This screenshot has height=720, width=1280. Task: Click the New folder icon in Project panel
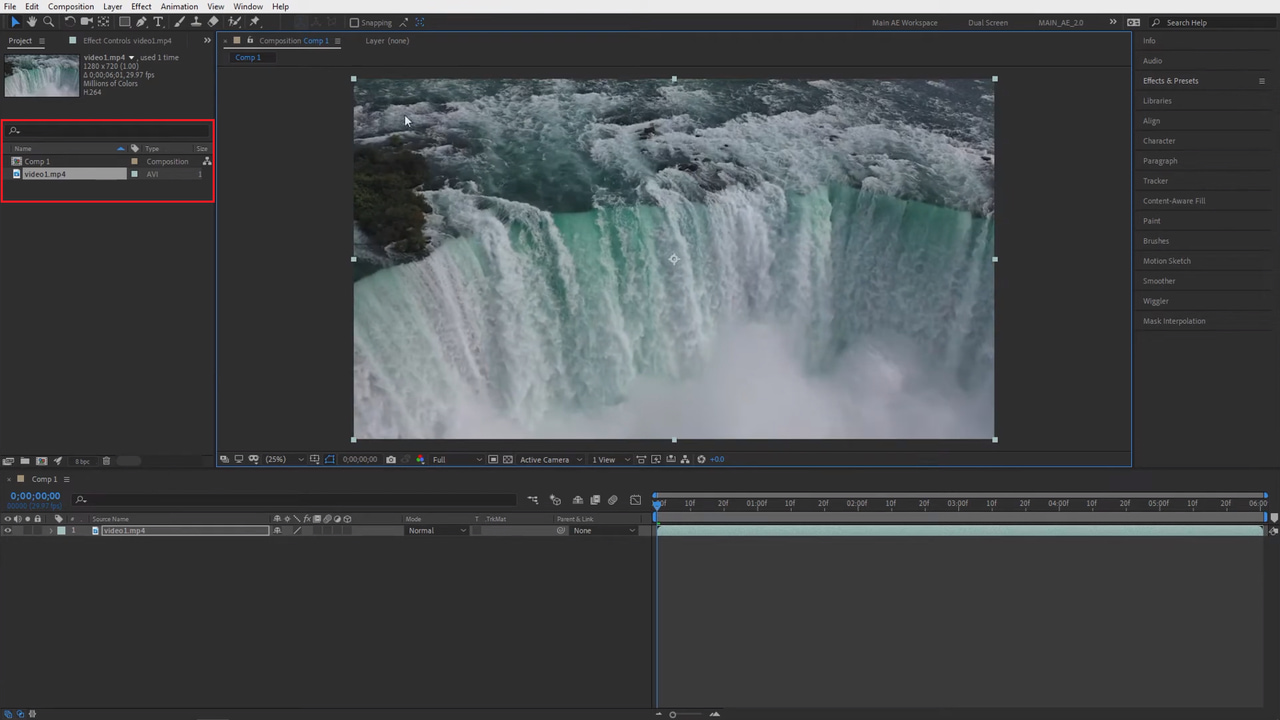tap(24, 461)
